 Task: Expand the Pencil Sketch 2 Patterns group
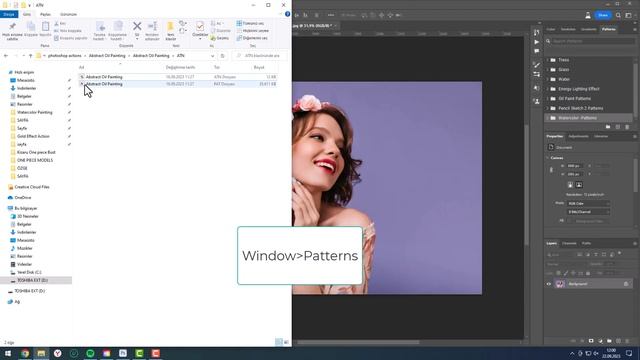coord(547,108)
